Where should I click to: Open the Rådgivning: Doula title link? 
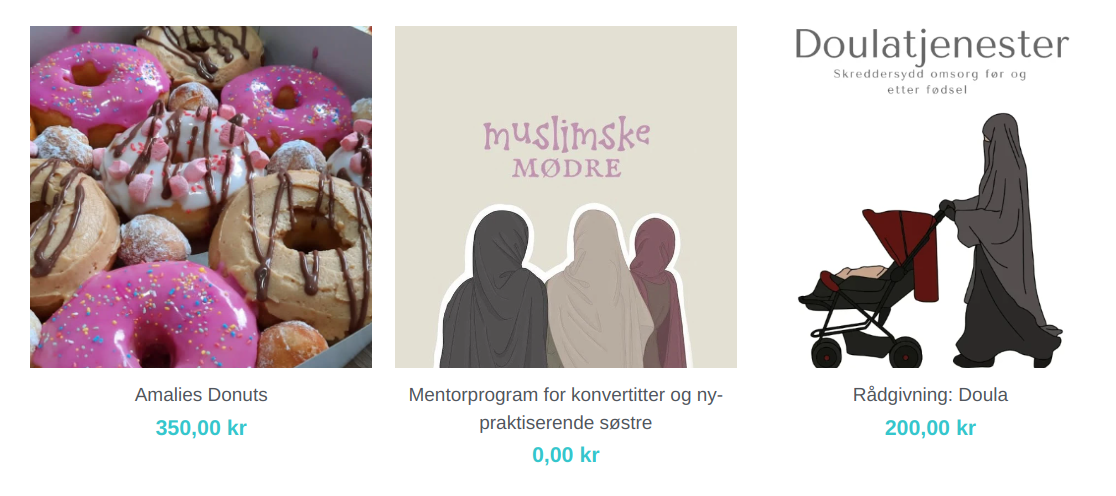click(x=930, y=395)
